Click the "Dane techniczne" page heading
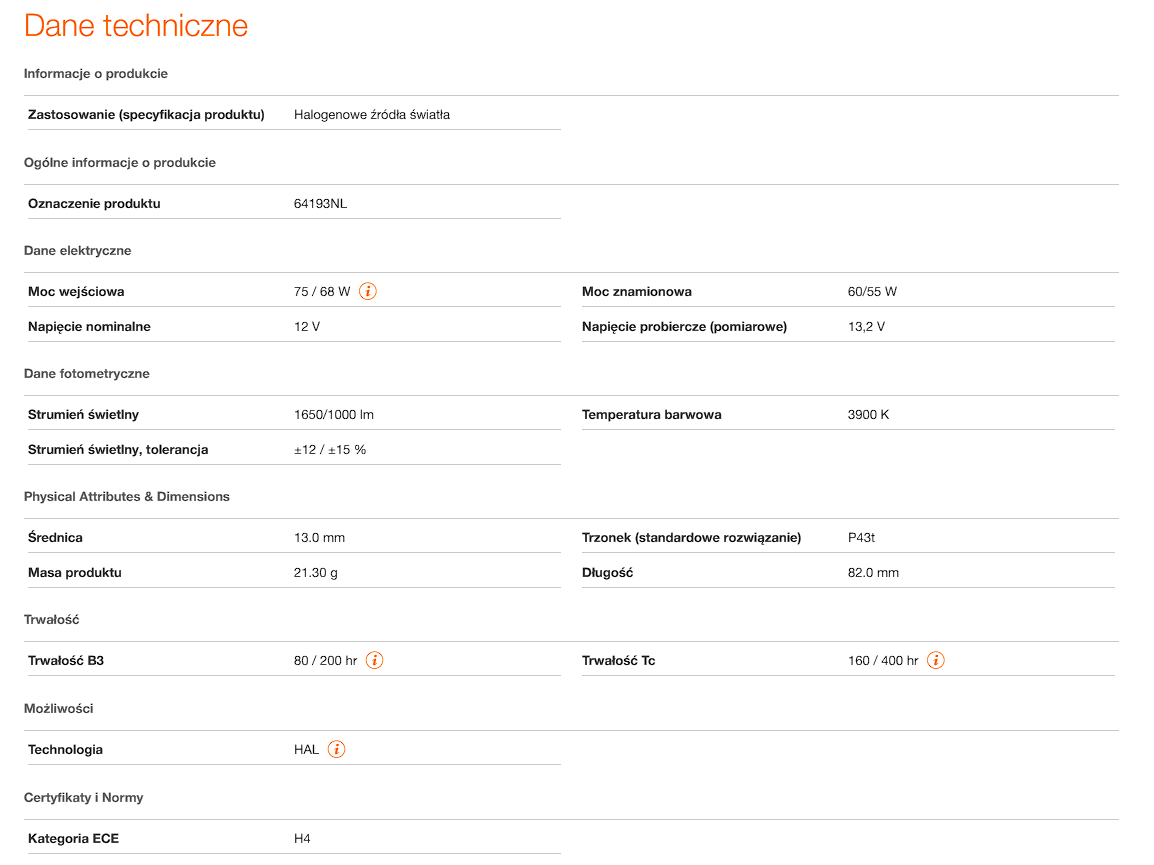The height and width of the screenshot is (865, 1154). pos(136,26)
